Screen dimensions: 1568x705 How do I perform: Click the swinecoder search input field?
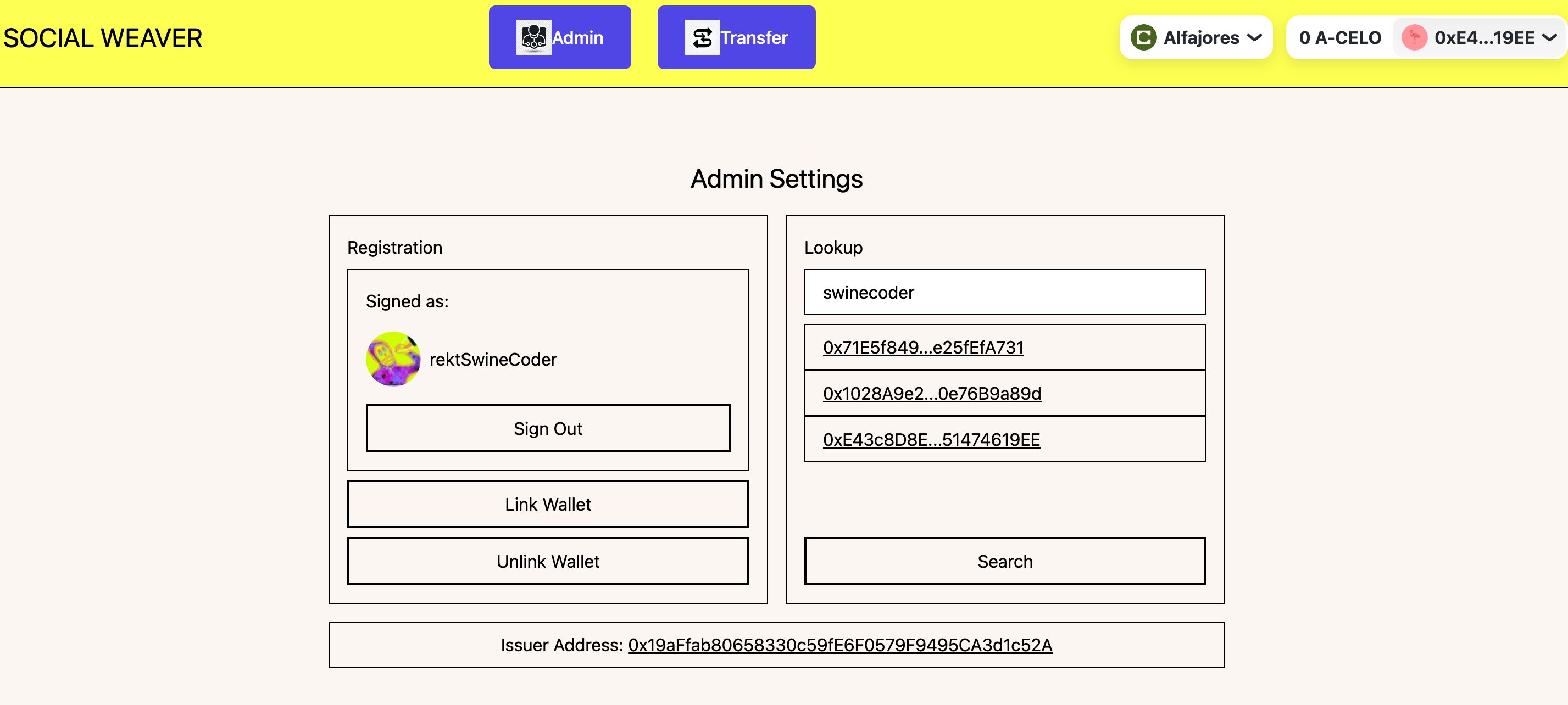1005,292
